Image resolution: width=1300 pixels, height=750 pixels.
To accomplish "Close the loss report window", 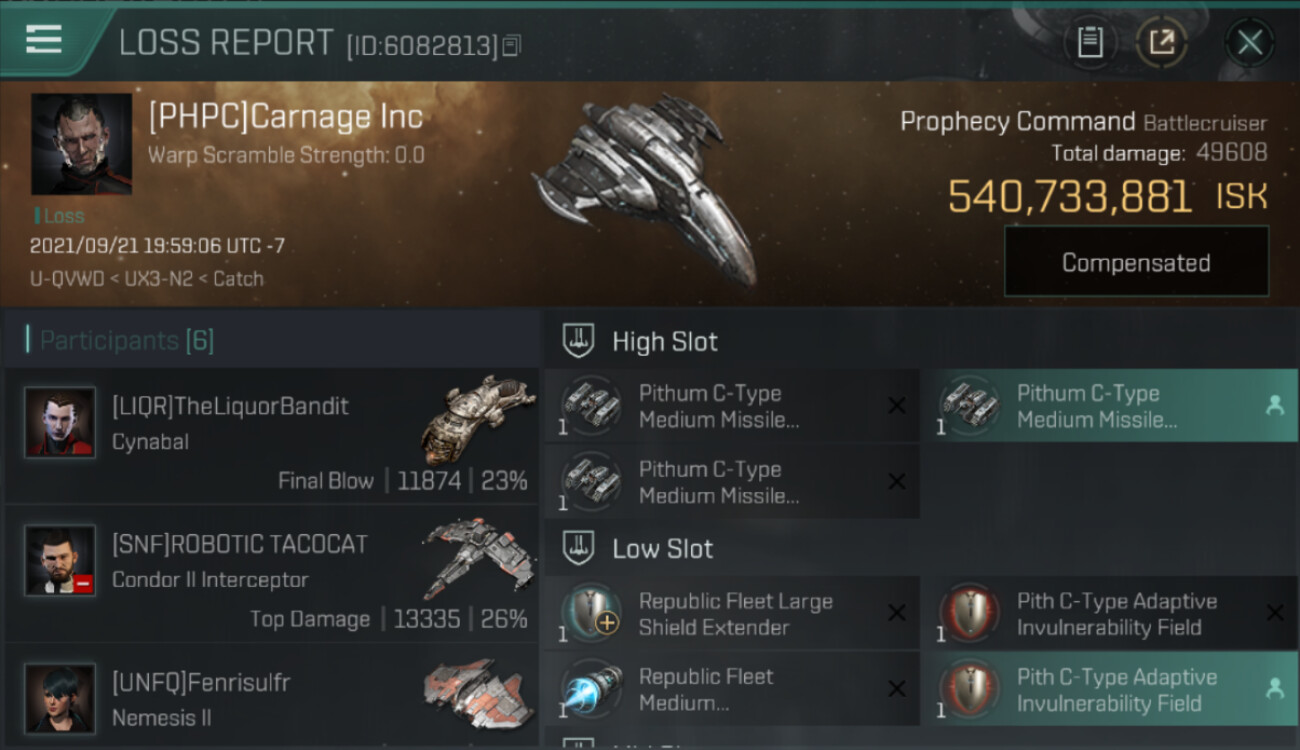I will (x=1250, y=43).
